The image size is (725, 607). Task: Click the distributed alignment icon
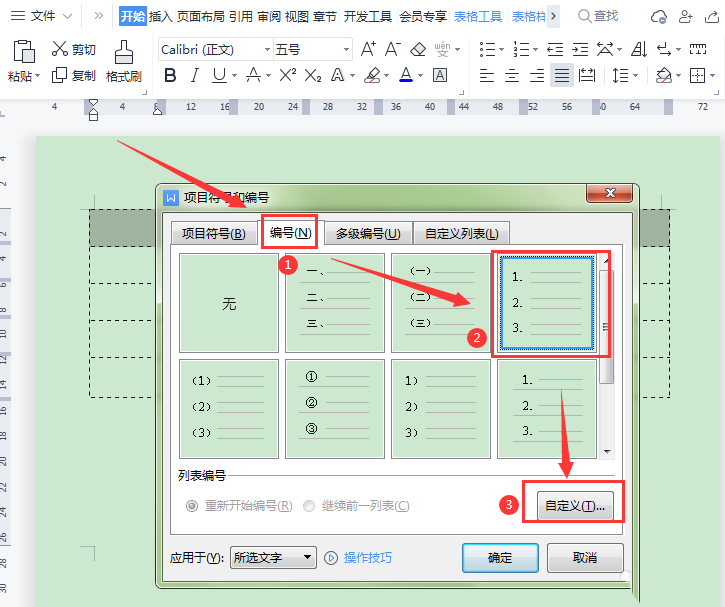pyautogui.click(x=587, y=75)
